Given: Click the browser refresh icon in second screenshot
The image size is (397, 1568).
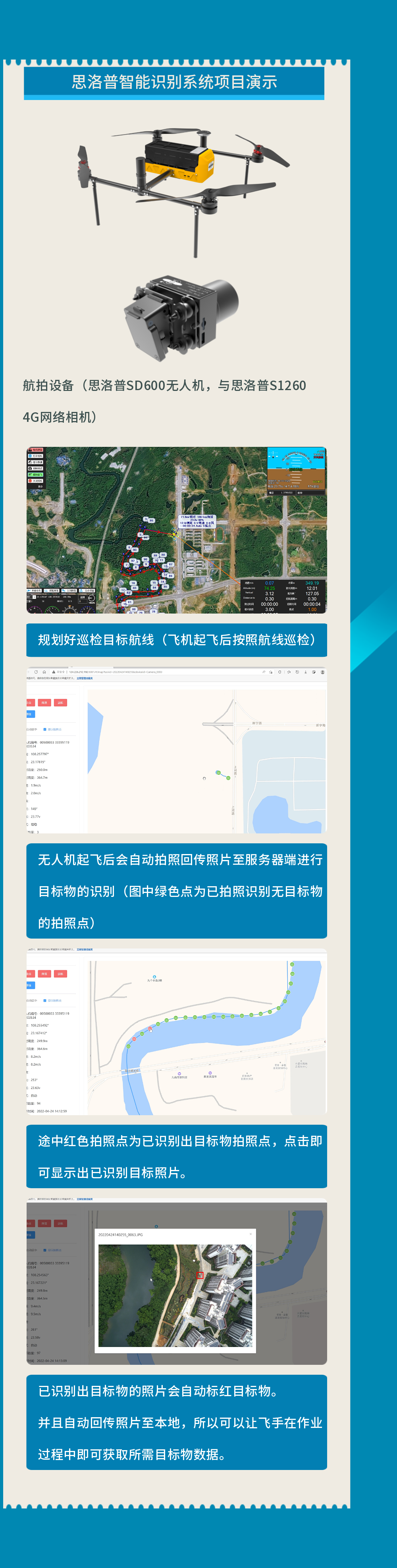Looking at the screenshot, I should (36, 672).
